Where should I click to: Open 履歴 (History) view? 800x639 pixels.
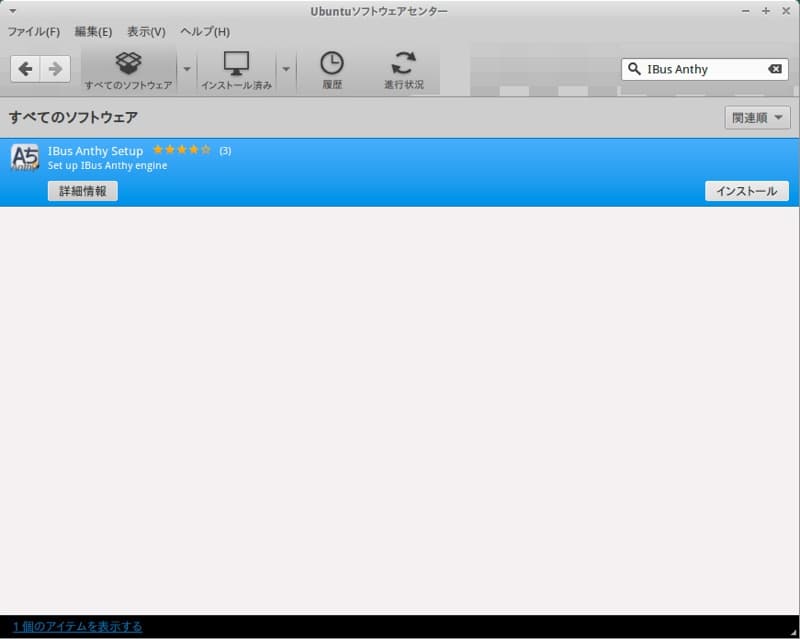coord(332,70)
